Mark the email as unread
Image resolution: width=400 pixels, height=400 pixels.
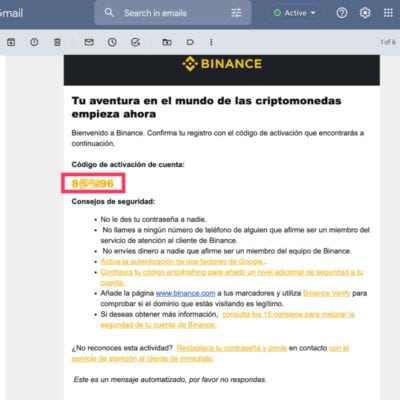click(x=89, y=42)
